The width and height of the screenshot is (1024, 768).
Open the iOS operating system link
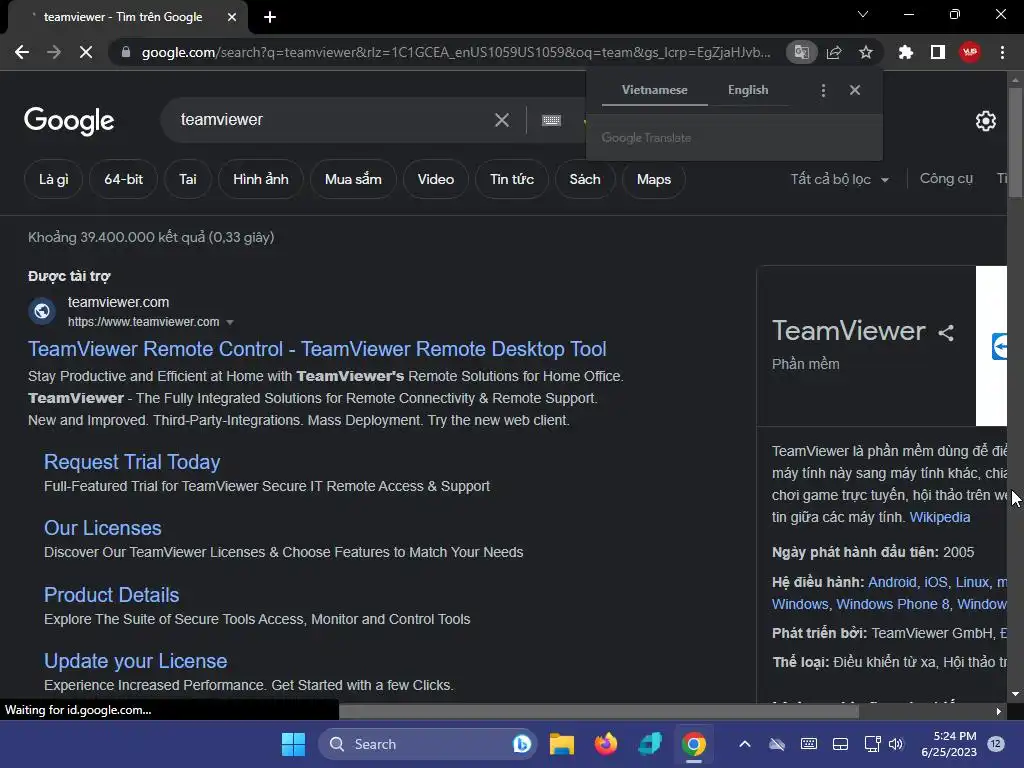pos(936,582)
